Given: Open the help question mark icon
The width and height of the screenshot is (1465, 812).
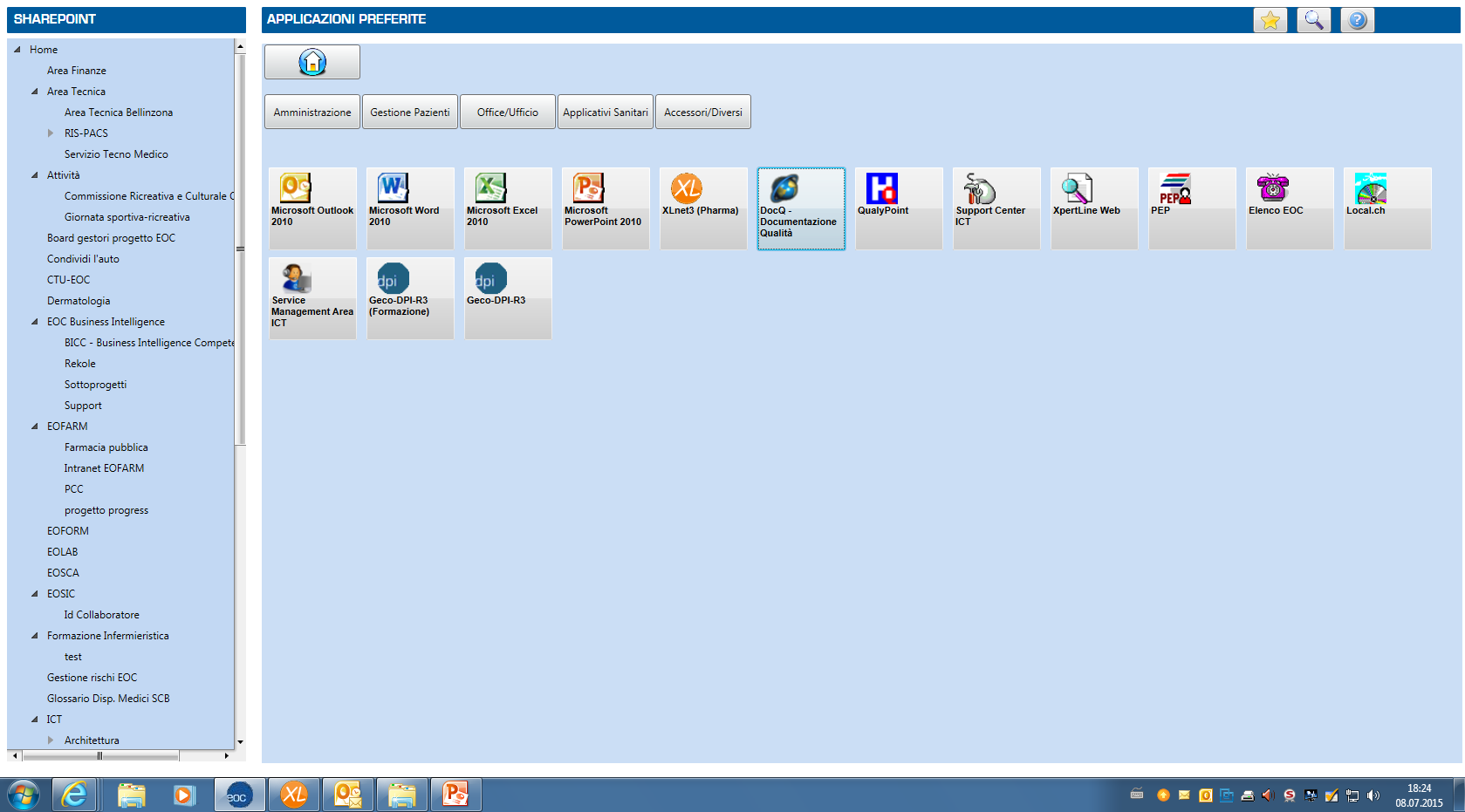Looking at the screenshot, I should point(1358,20).
